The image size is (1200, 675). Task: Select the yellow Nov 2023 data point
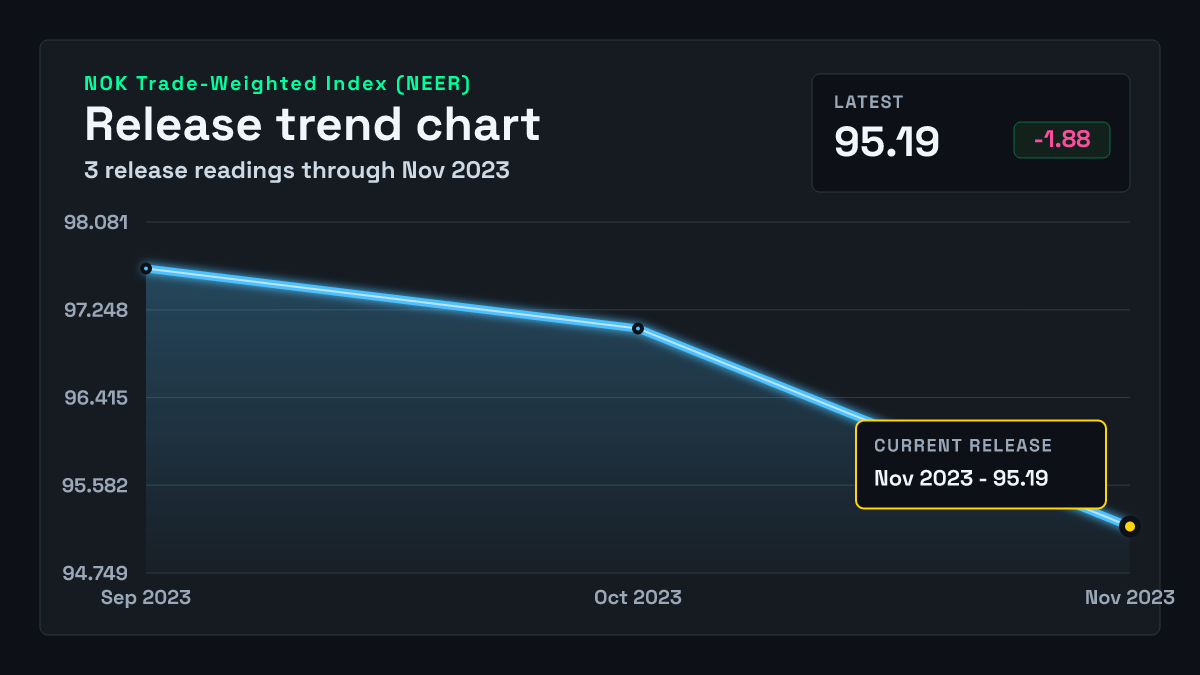[1130, 526]
